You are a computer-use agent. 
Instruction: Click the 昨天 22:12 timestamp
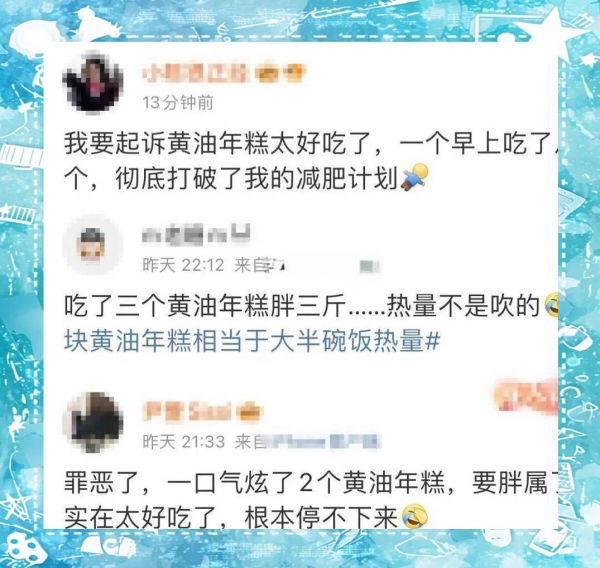pyautogui.click(x=183, y=265)
